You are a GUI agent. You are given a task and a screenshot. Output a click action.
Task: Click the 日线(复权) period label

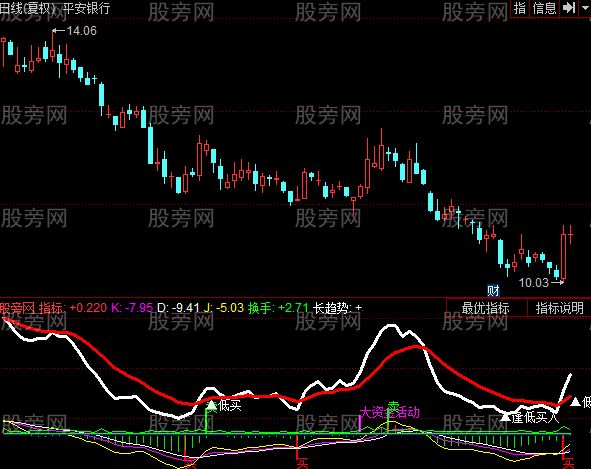pyautogui.click(x=28, y=8)
